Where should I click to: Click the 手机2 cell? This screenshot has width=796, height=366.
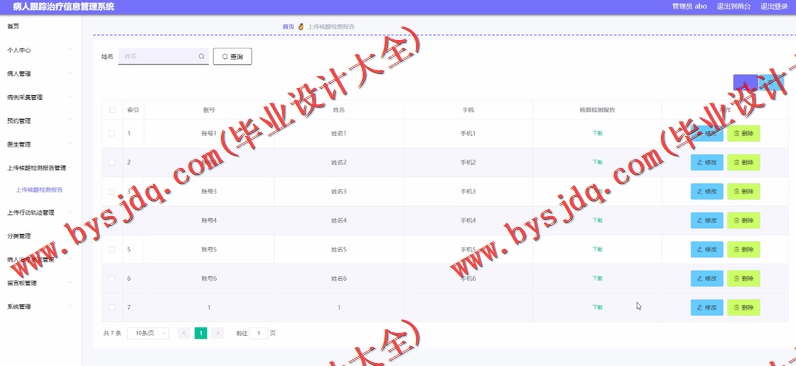pos(468,162)
